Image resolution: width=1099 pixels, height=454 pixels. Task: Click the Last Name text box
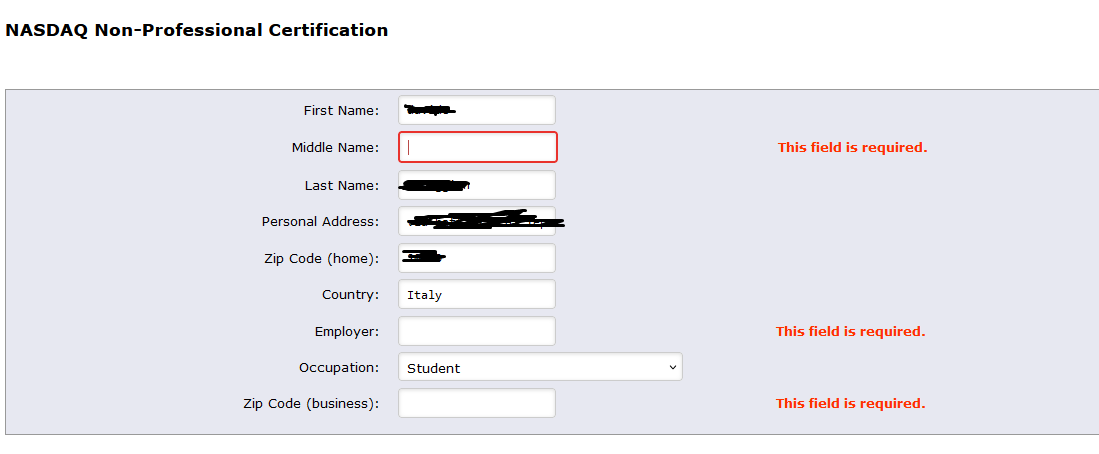(x=476, y=185)
